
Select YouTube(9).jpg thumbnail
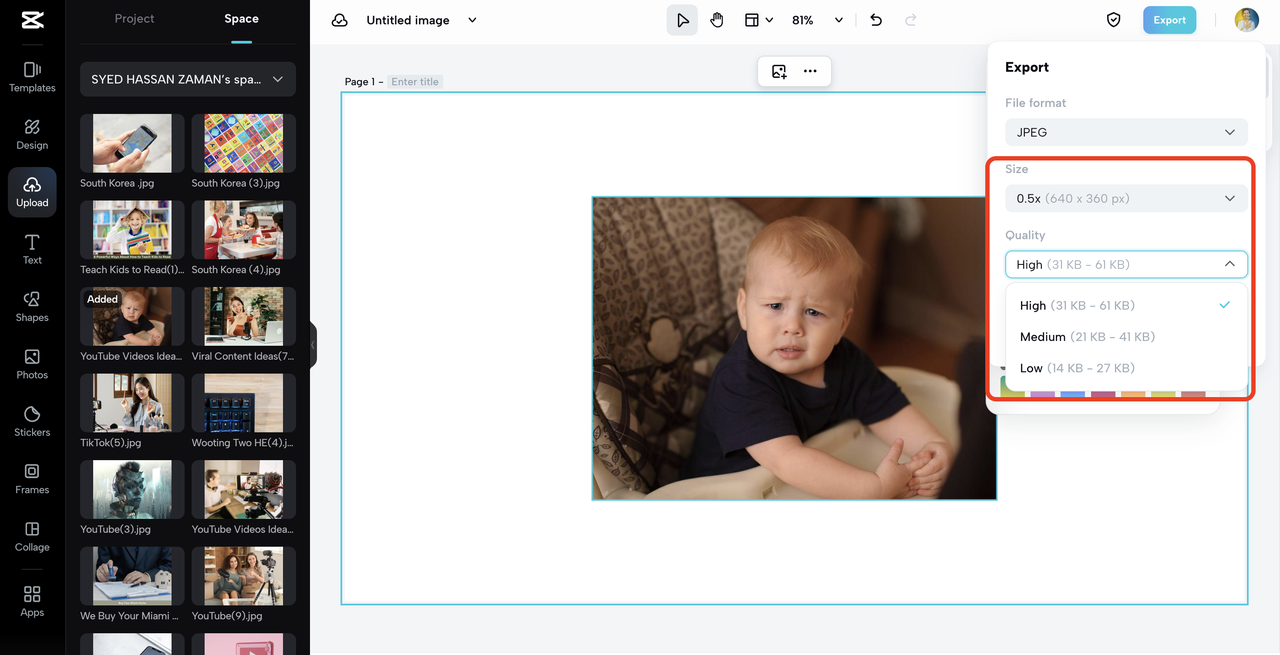(x=243, y=575)
